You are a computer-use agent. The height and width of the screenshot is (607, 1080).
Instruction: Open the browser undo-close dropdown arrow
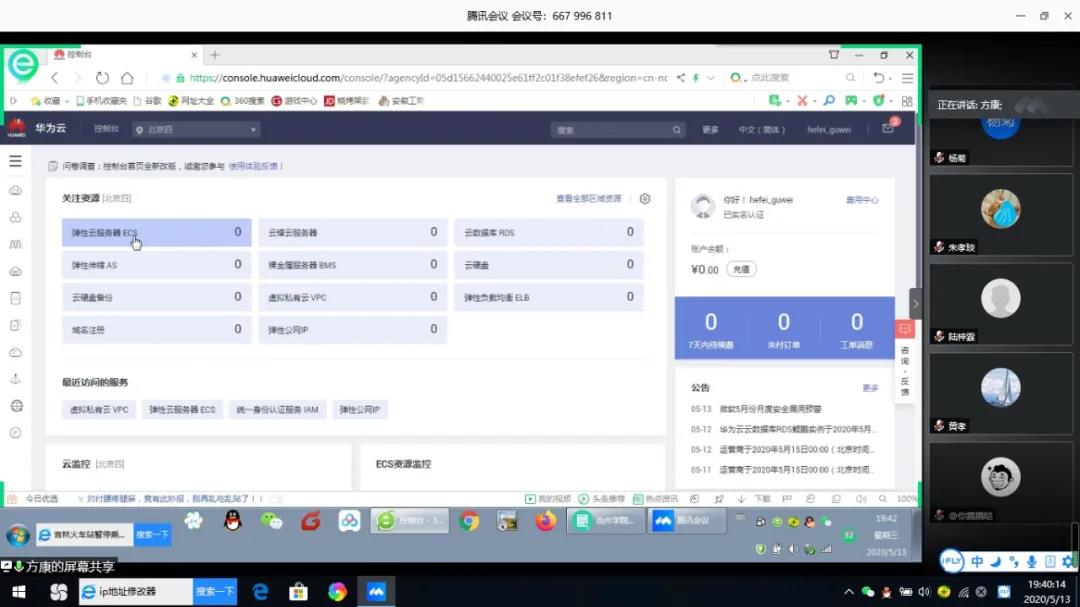coord(891,79)
